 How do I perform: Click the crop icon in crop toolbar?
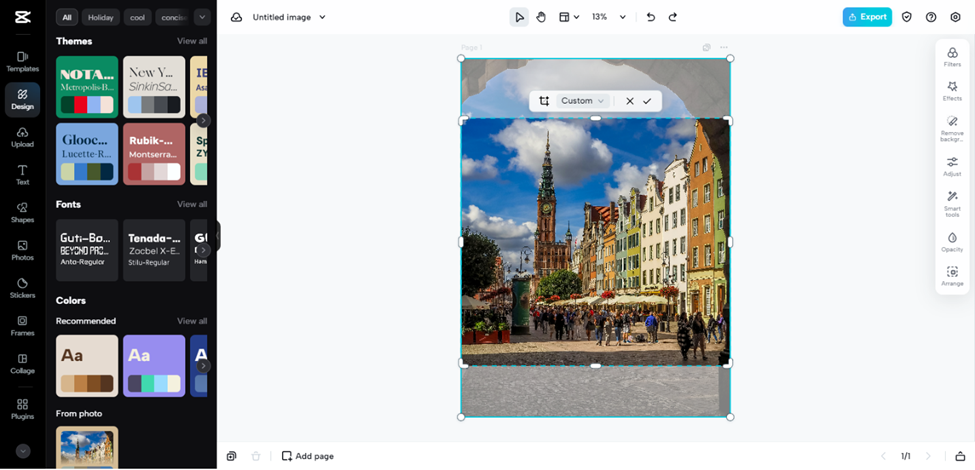click(x=544, y=101)
